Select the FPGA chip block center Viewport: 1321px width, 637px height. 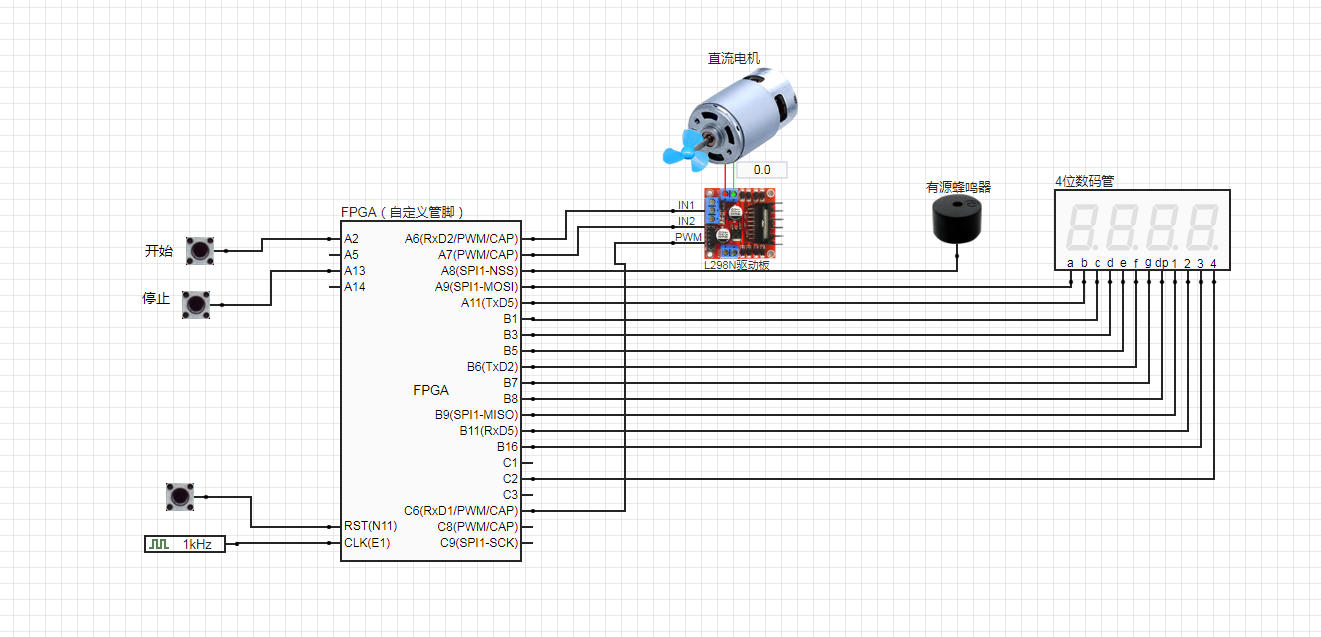point(431,391)
